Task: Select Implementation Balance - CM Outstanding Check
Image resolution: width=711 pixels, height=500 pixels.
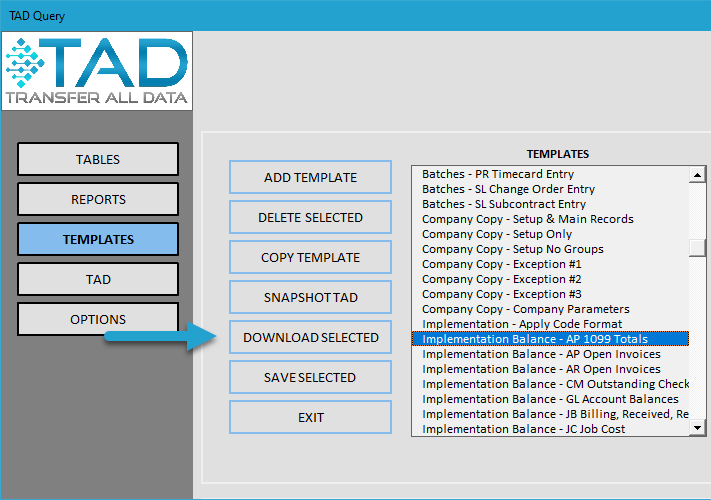Action: click(550, 383)
